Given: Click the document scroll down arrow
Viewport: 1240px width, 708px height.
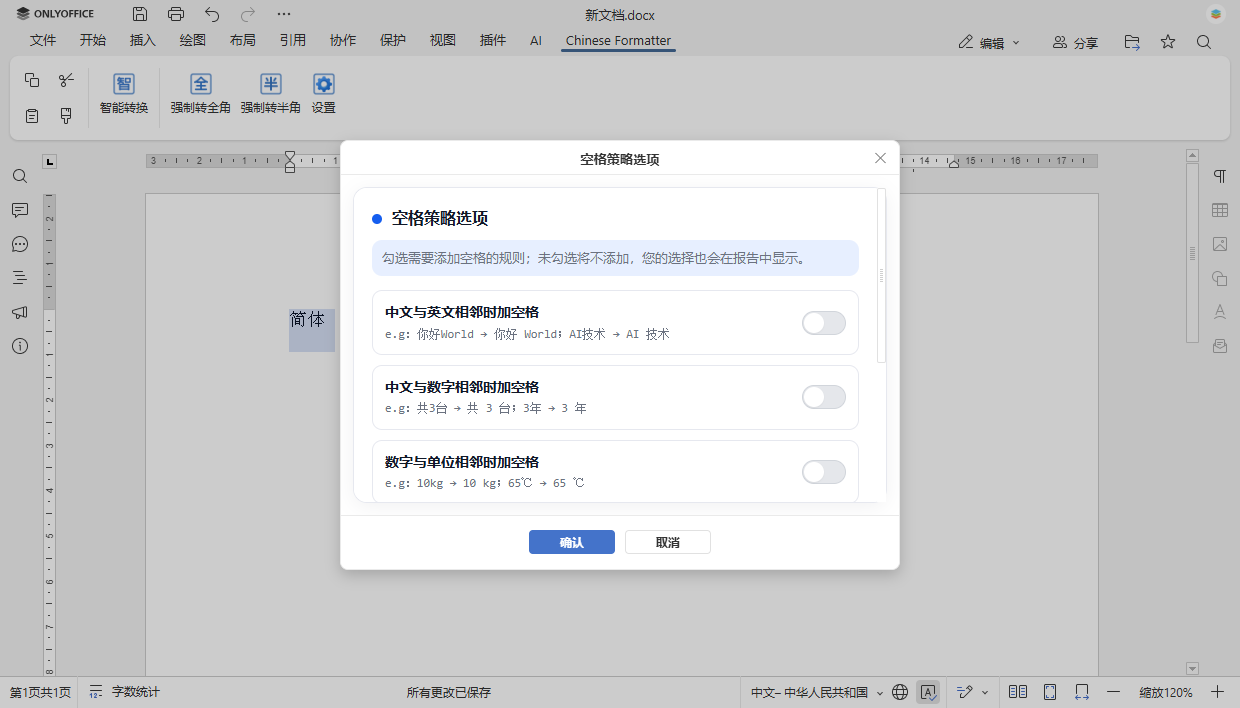Looking at the screenshot, I should pos(1192,668).
